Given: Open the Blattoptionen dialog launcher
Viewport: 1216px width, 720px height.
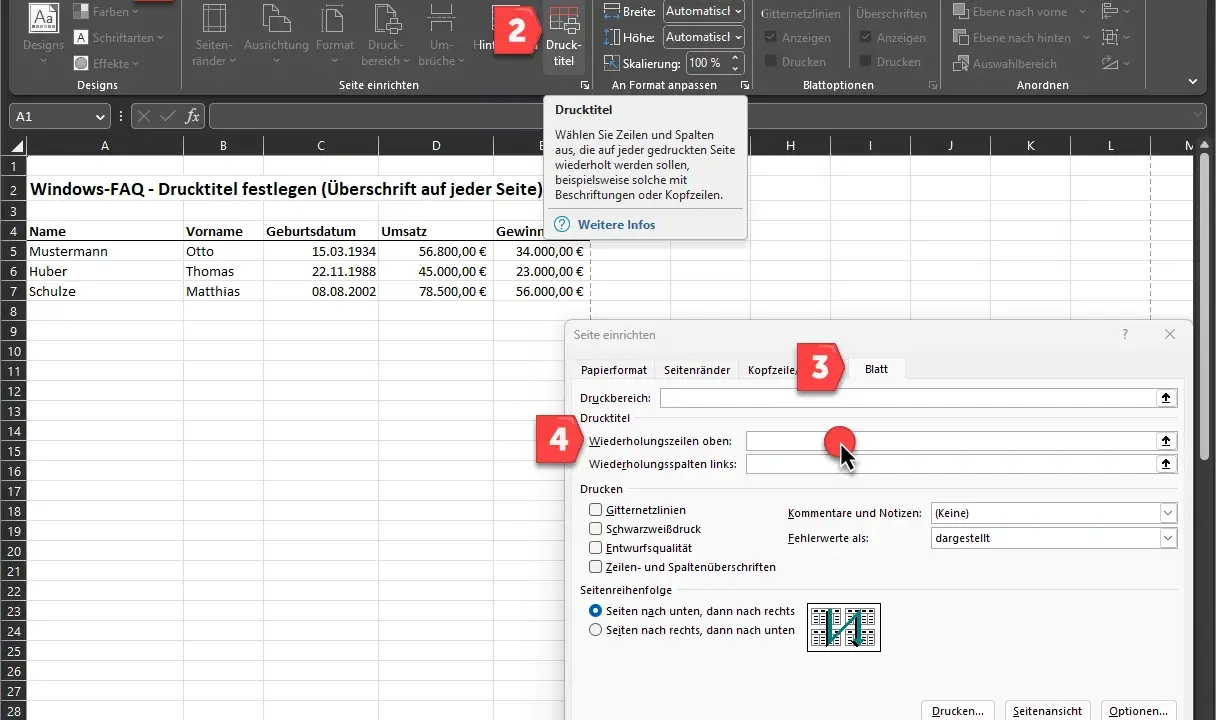Looking at the screenshot, I should point(933,86).
